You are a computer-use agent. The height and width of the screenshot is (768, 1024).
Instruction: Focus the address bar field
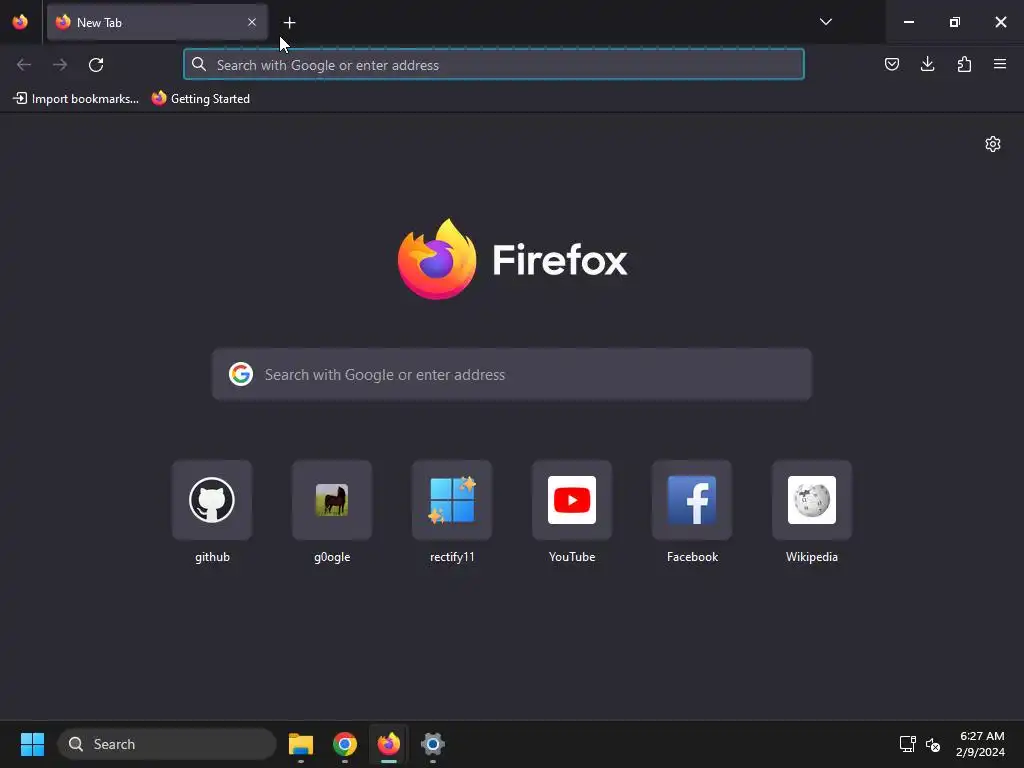[494, 65]
